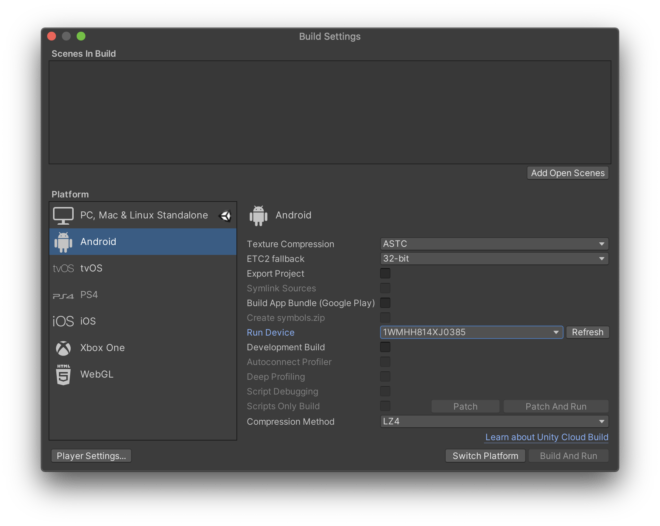
Task: Click the PS4 platform icon
Action: click(63, 295)
